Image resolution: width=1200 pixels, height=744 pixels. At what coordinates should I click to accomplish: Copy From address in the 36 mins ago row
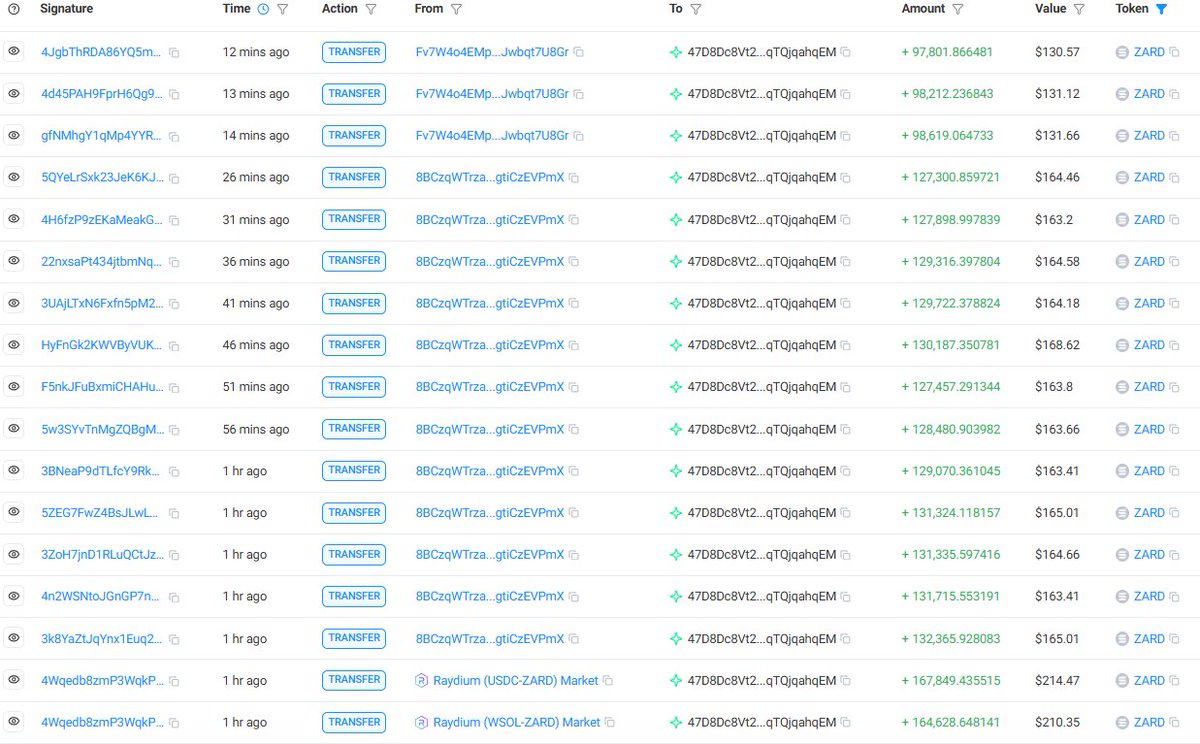point(574,262)
